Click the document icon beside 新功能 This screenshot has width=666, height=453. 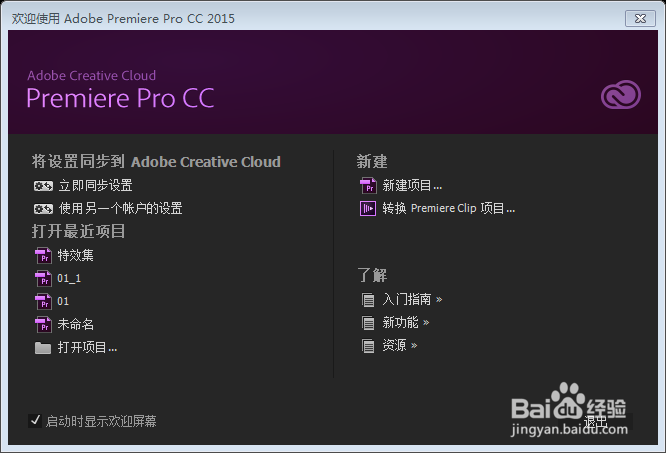click(368, 323)
